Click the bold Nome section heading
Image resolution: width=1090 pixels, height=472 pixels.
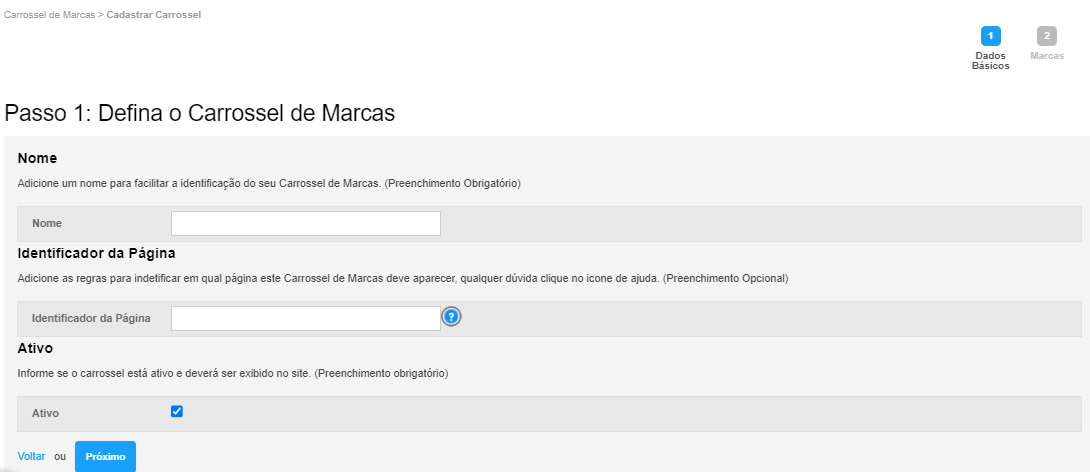37,158
